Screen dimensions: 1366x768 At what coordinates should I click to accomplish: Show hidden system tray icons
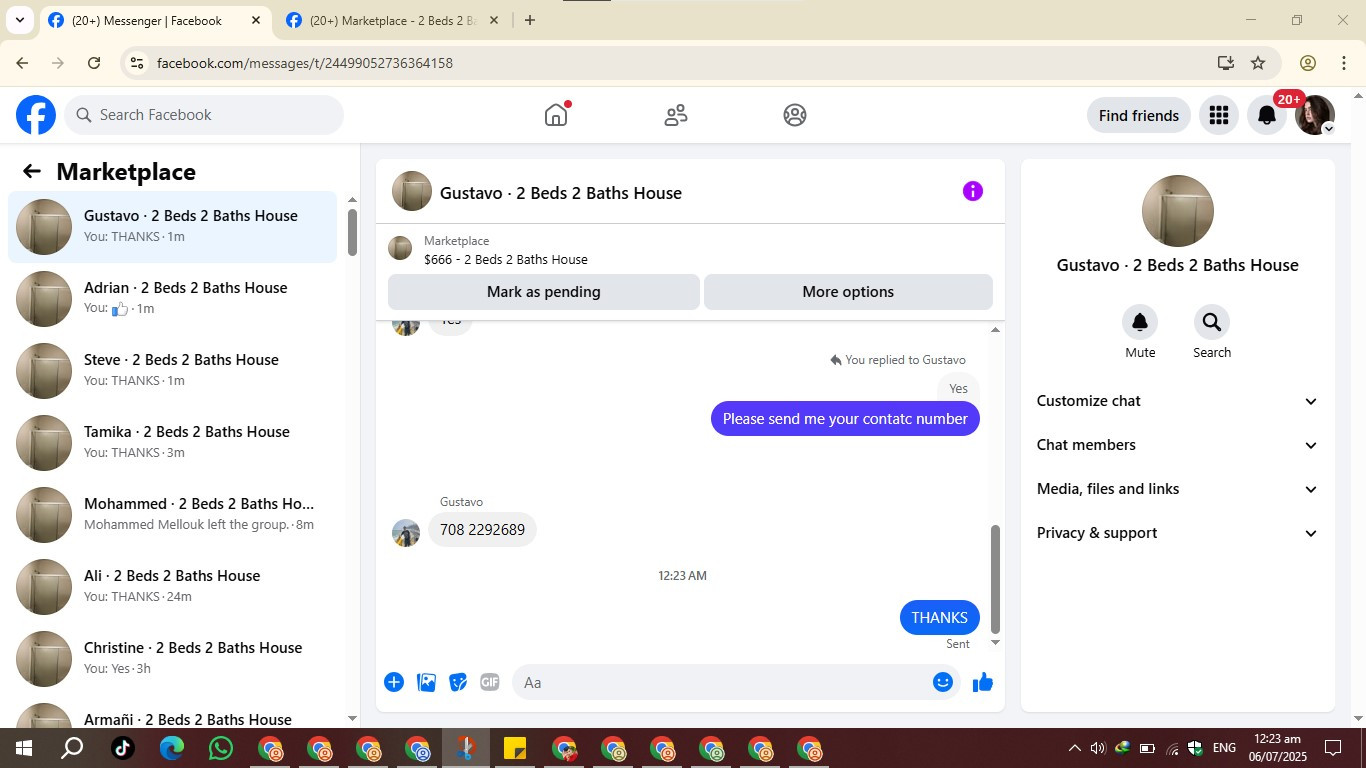(1075, 748)
